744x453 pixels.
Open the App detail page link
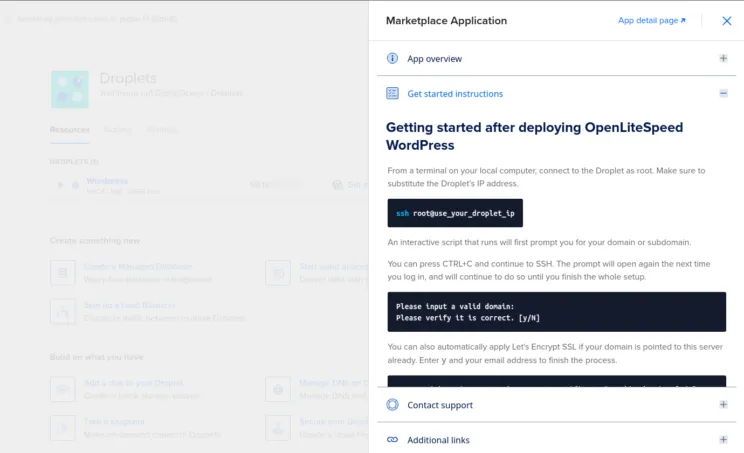(x=652, y=21)
